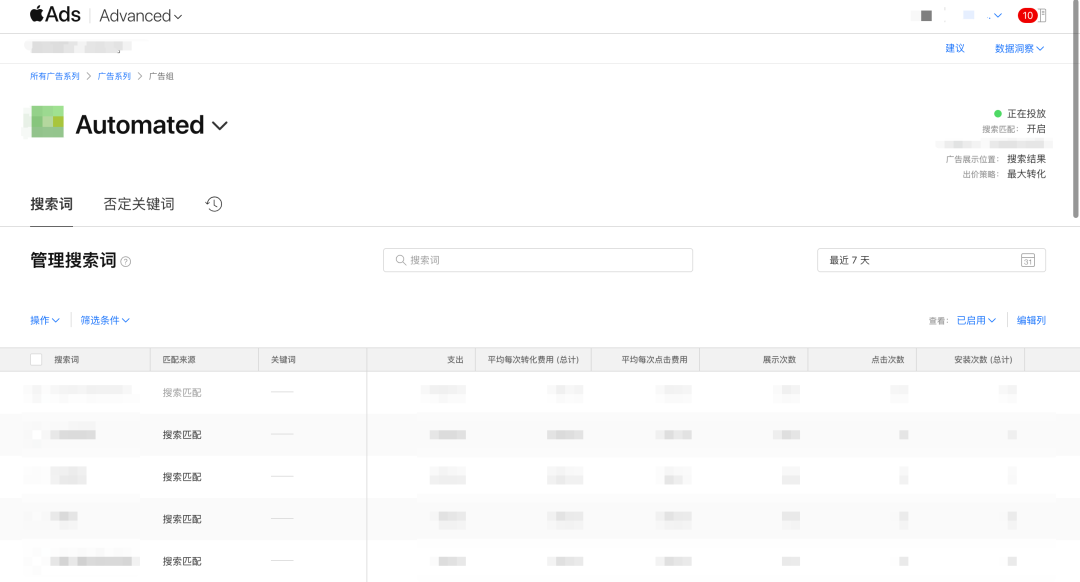Open the history clock icon tab

coord(214,204)
